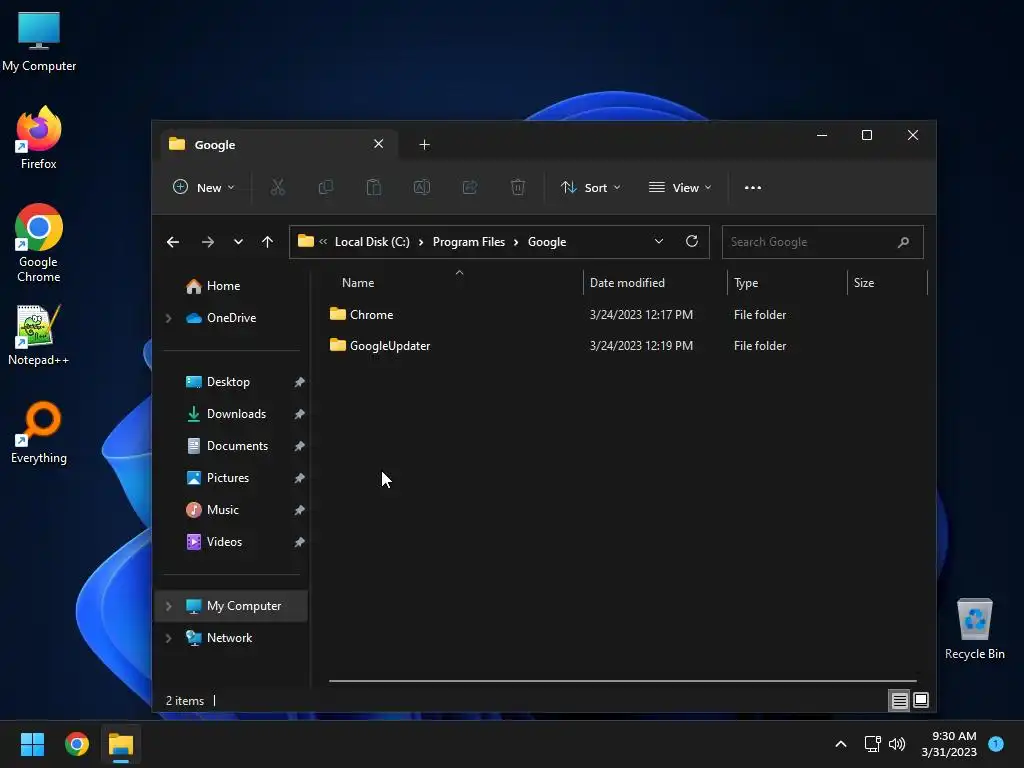Open Firefox desktop shortcut
This screenshot has height=768, width=1024.
pyautogui.click(x=39, y=138)
